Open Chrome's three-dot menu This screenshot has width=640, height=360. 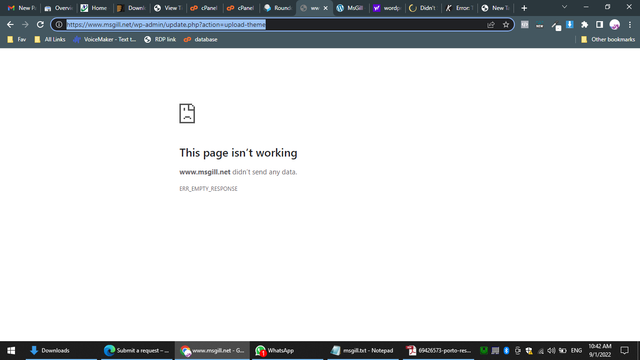point(630,24)
